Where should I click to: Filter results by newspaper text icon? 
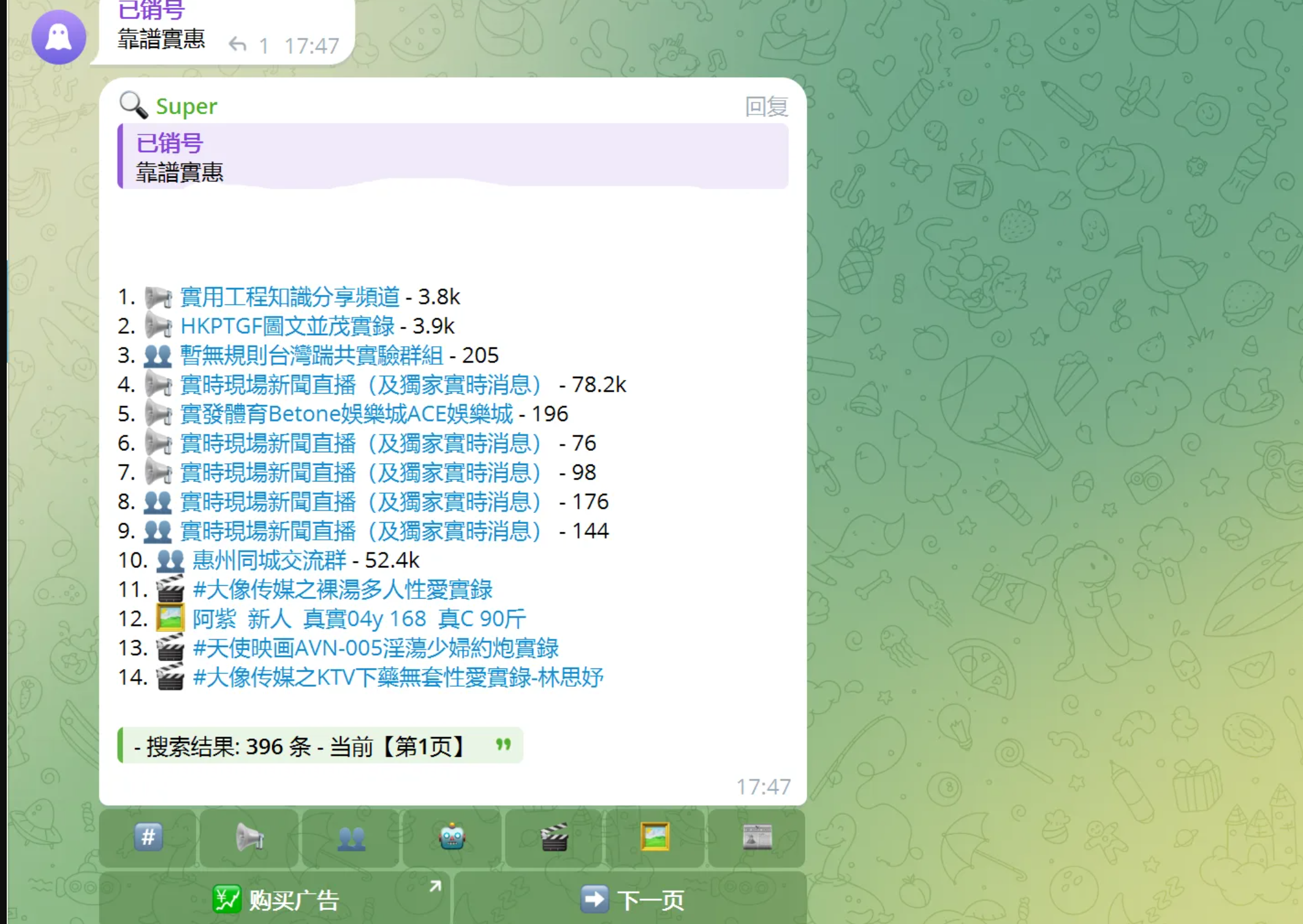[x=757, y=837]
